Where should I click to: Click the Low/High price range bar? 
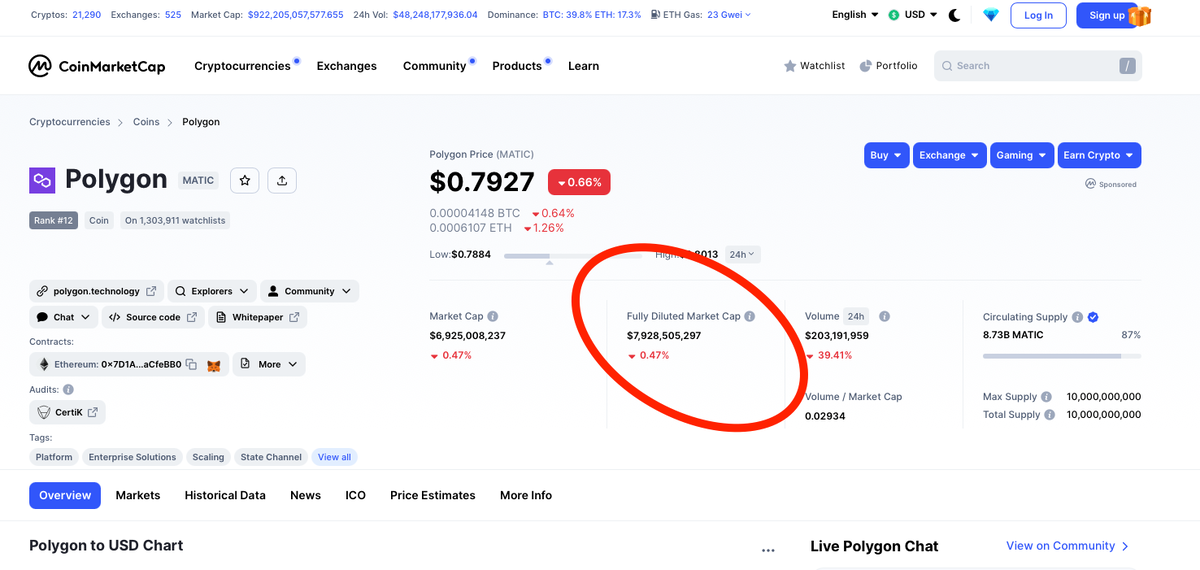click(x=573, y=256)
